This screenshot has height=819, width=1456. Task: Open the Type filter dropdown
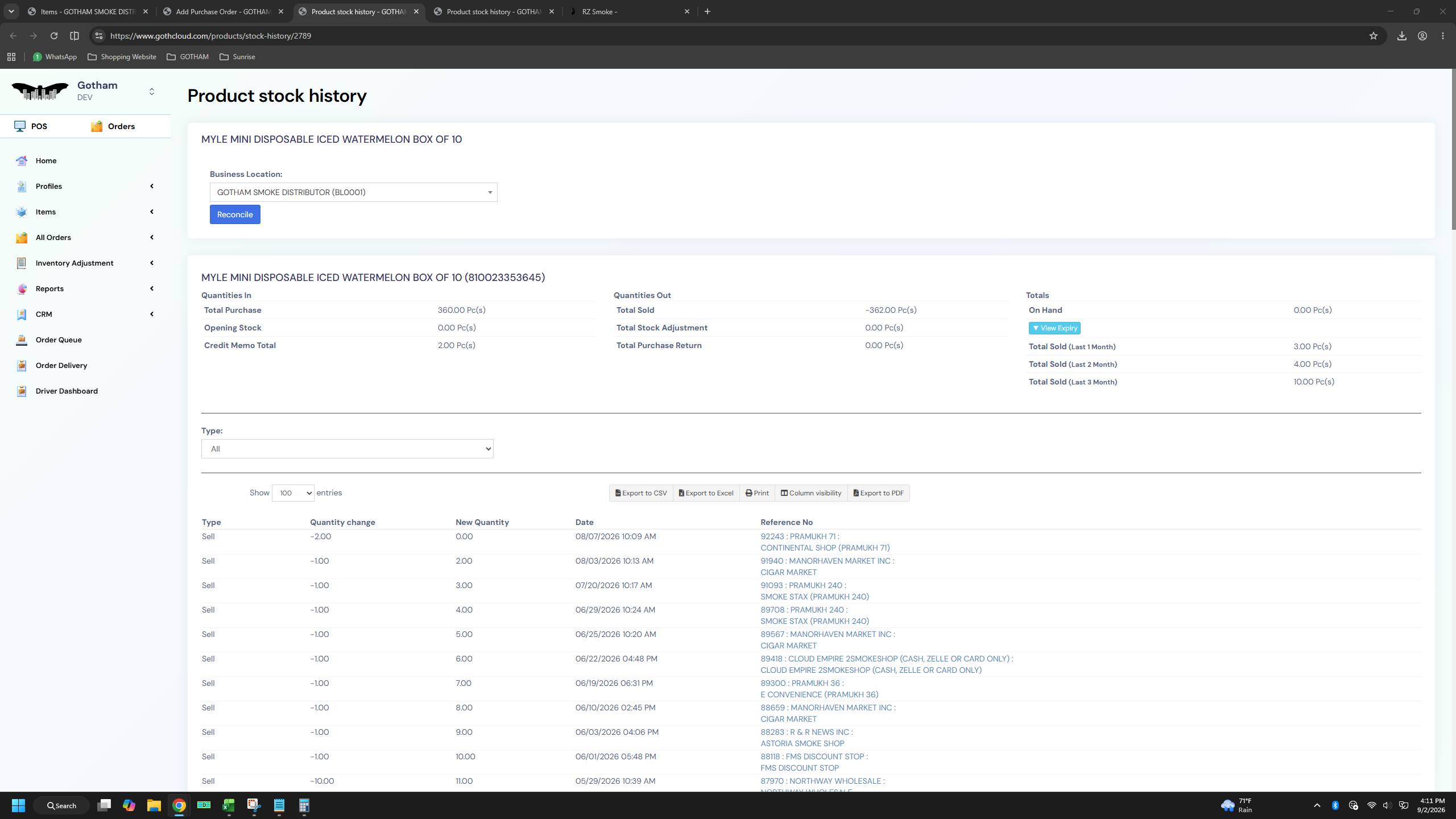(347, 449)
